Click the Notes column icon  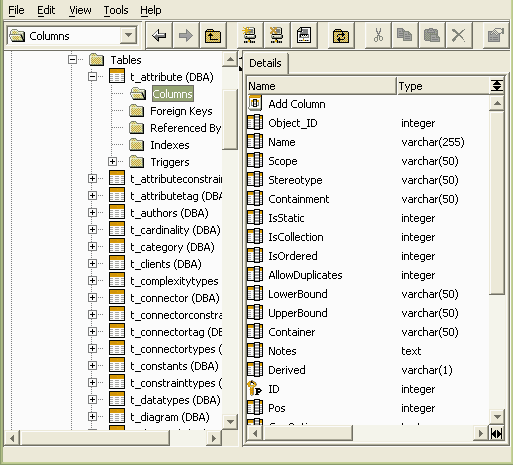[255, 351]
